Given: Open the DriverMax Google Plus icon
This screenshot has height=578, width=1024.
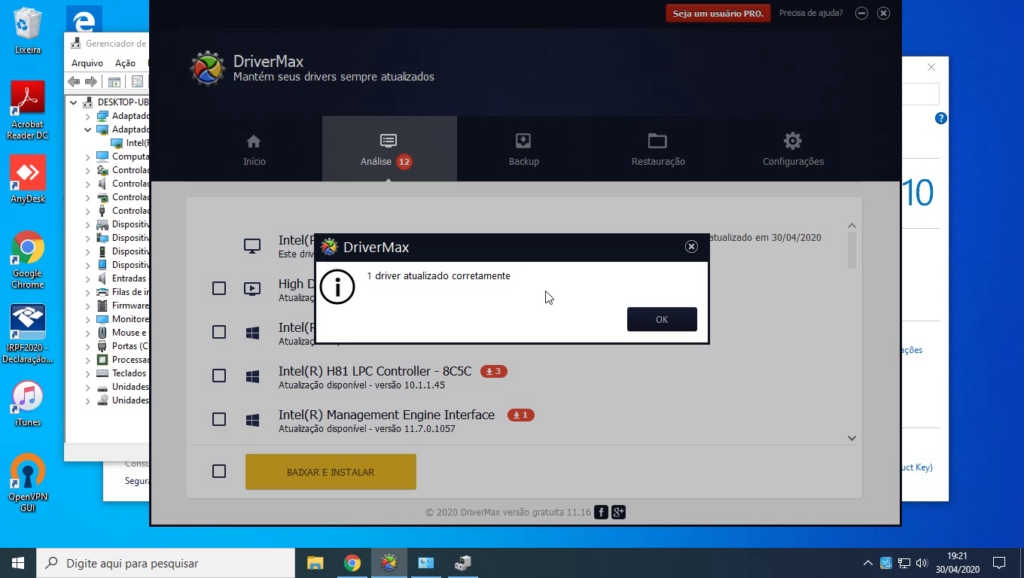Looking at the screenshot, I should [x=618, y=512].
